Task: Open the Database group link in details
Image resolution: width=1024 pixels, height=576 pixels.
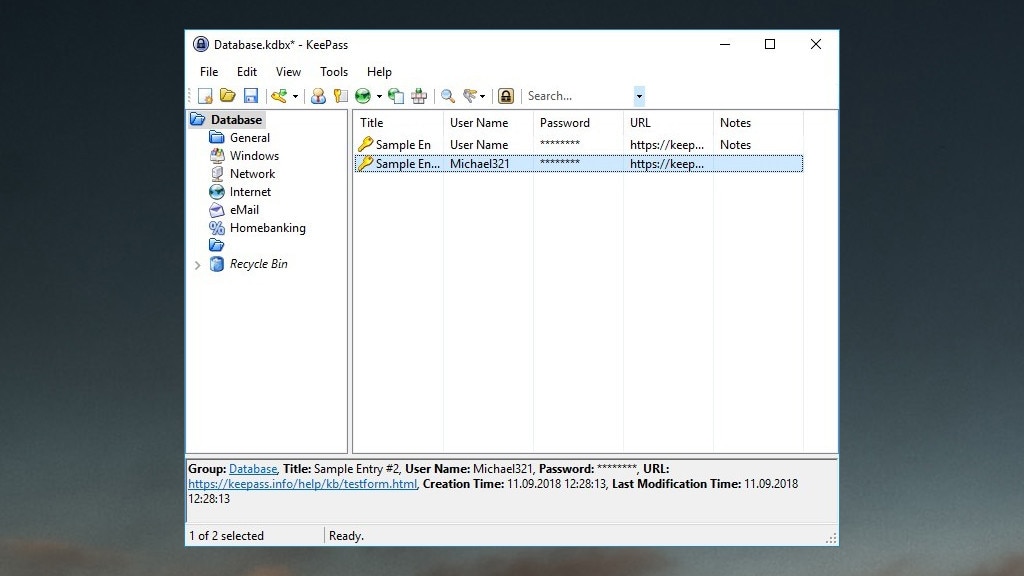Action: [x=253, y=469]
